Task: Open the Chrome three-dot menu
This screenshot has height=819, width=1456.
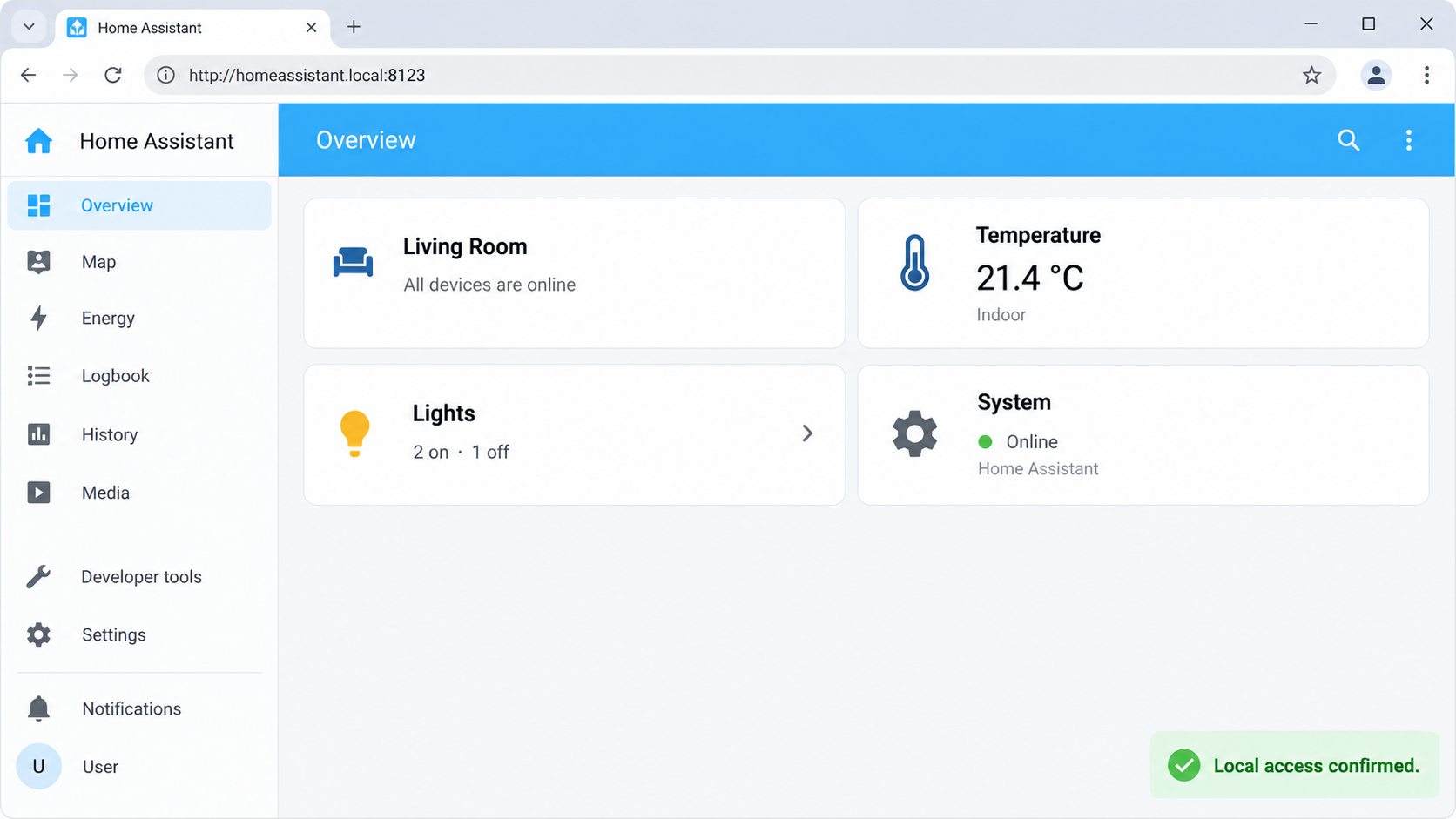Action: (1426, 76)
